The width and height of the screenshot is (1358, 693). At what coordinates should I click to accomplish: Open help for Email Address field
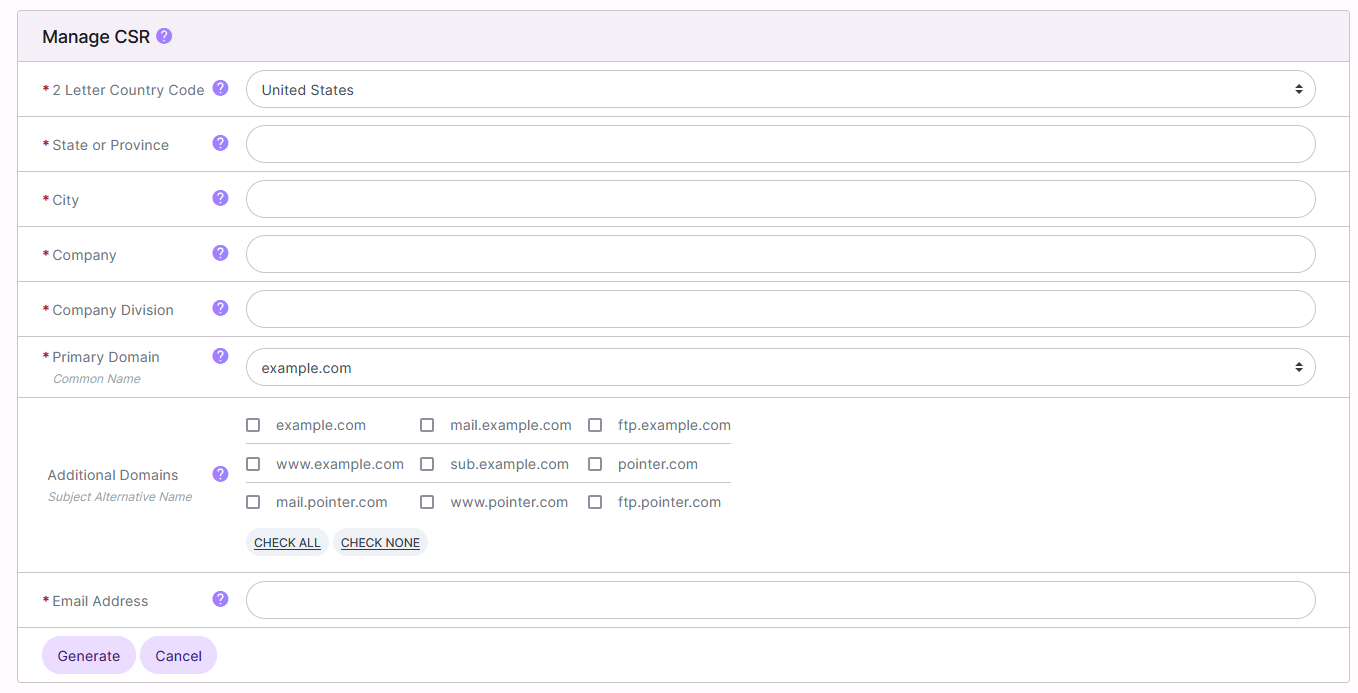click(x=220, y=599)
